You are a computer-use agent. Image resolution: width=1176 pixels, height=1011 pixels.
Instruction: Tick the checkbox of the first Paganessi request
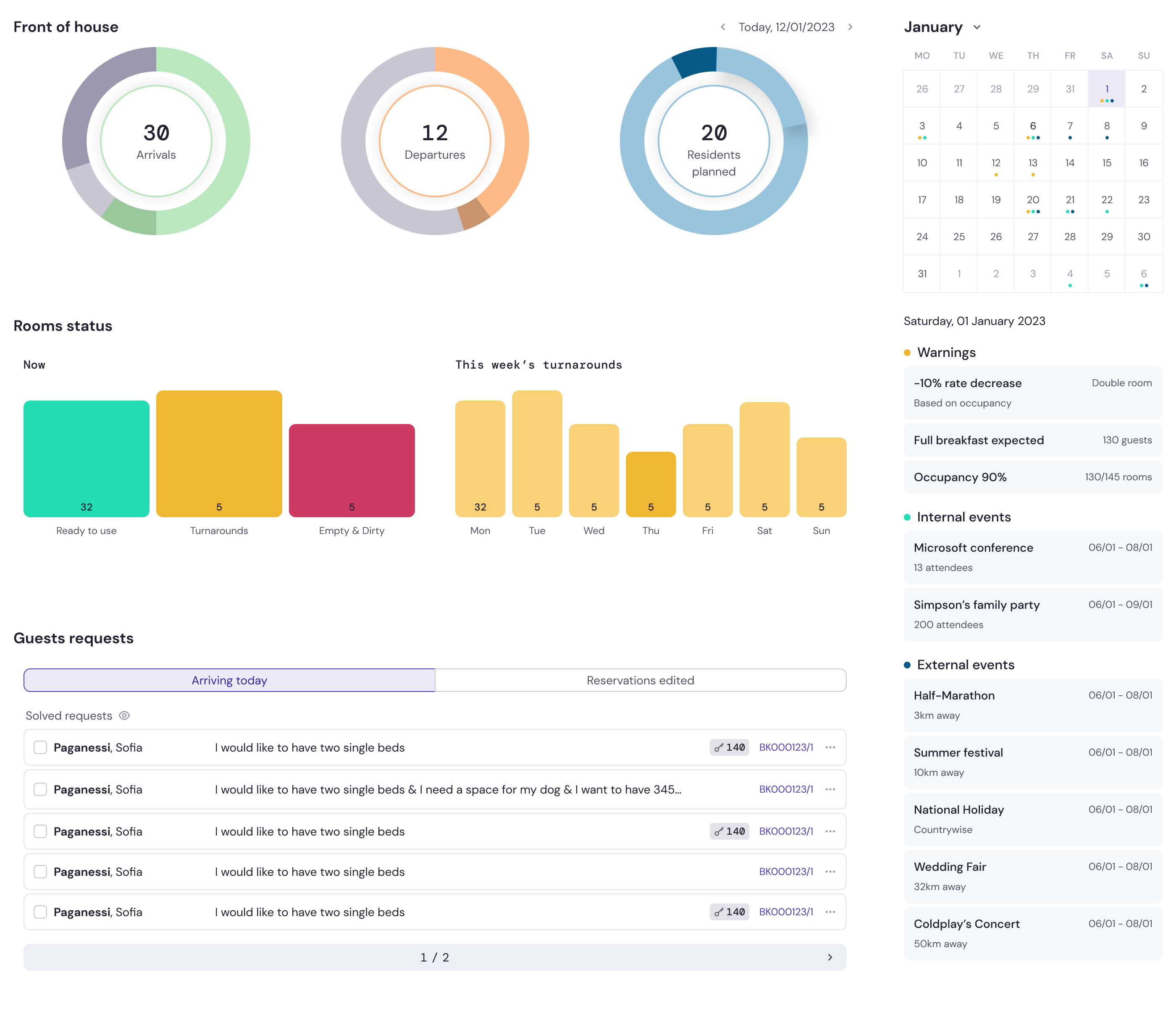[x=40, y=747]
